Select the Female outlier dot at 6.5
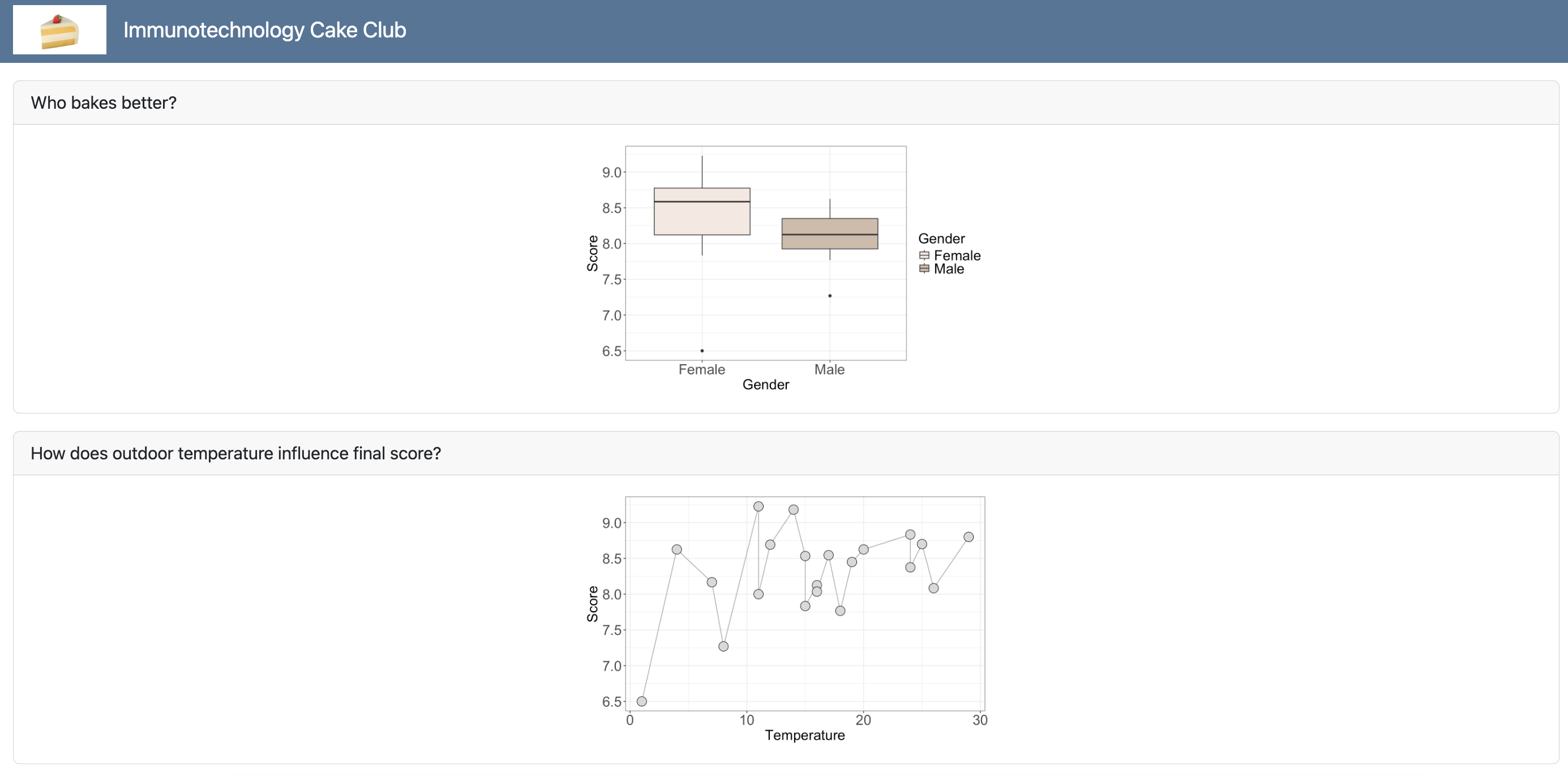Viewport: 1568px width, 776px height. click(x=702, y=351)
